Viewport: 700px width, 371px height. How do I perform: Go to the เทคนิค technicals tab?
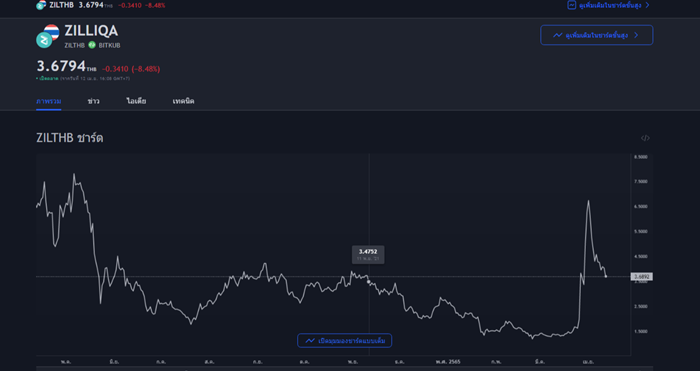pos(183,101)
